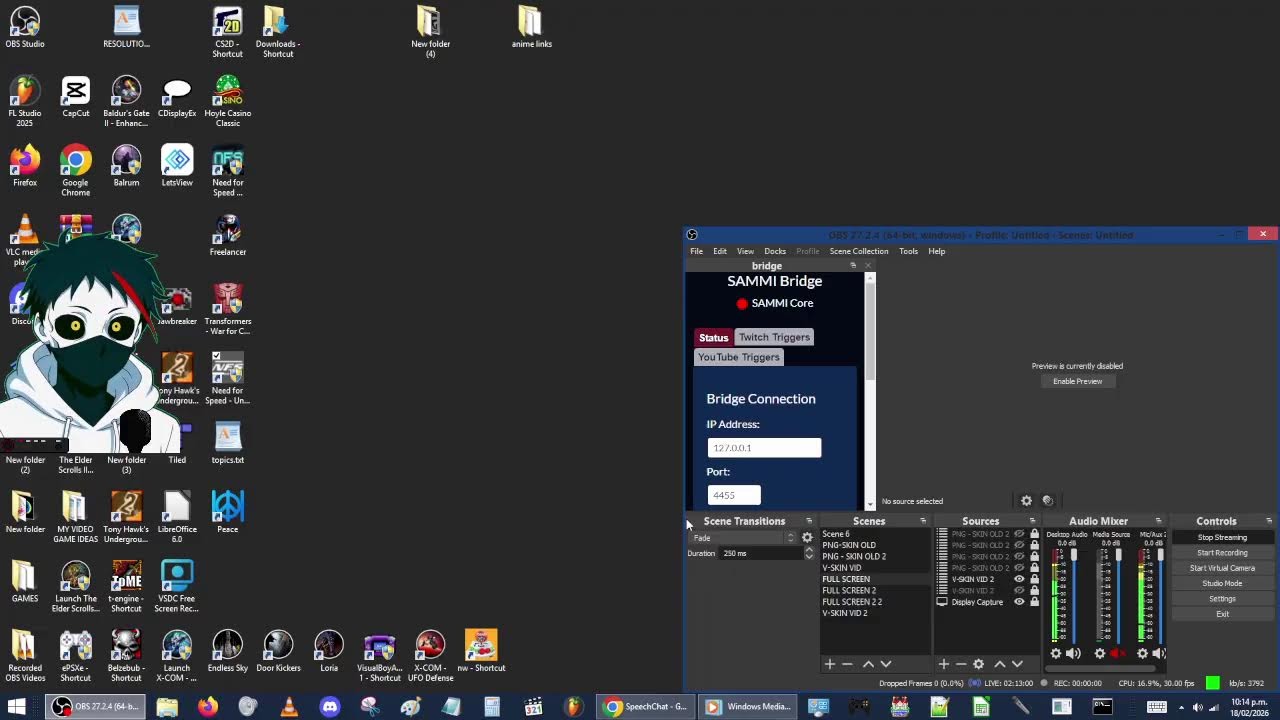This screenshot has width=1280, height=720.
Task: Open the View menu in OBS
Action: [x=745, y=251]
